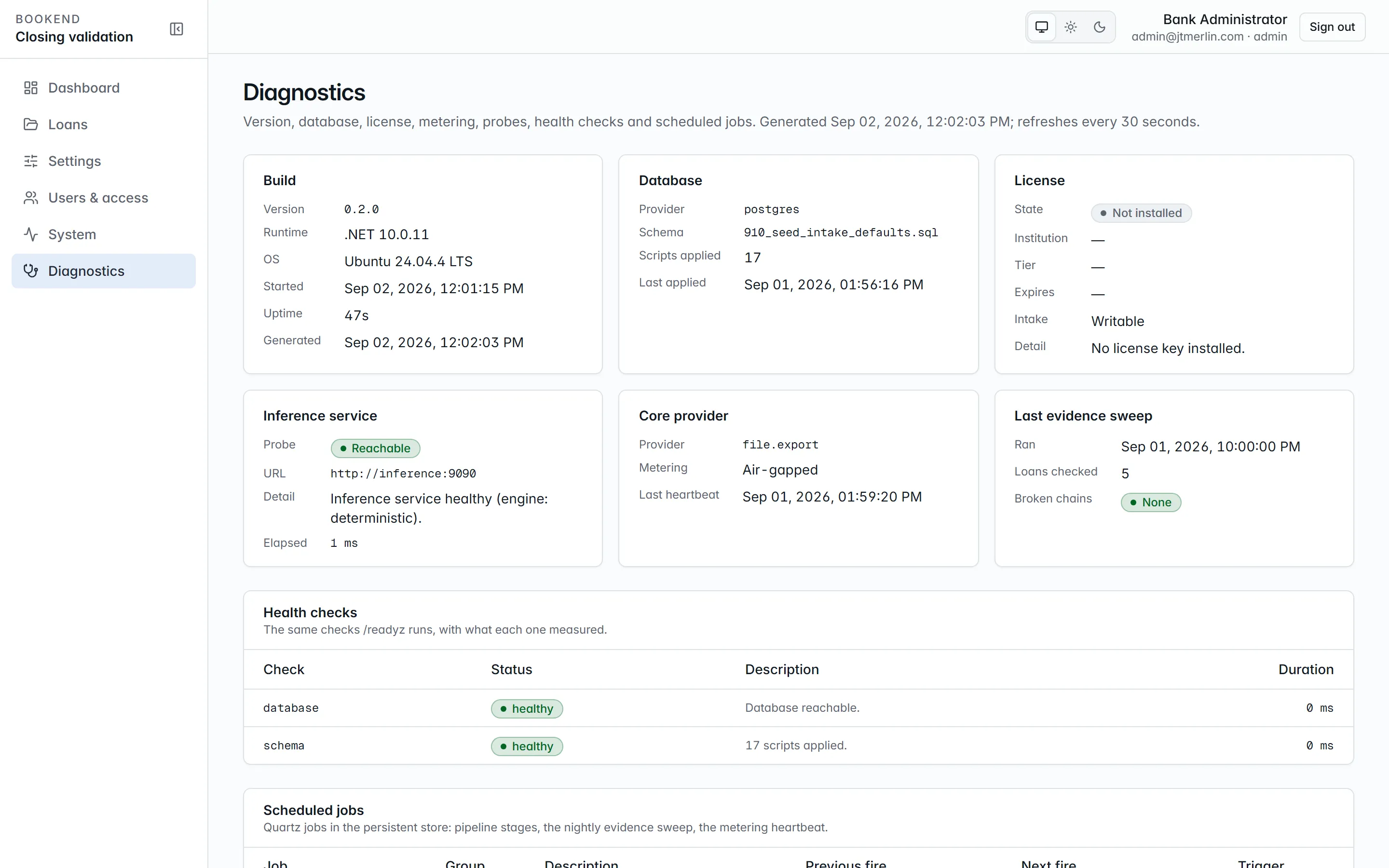Switch to dark theme moon icon
This screenshot has width=1389, height=868.
(1099, 27)
